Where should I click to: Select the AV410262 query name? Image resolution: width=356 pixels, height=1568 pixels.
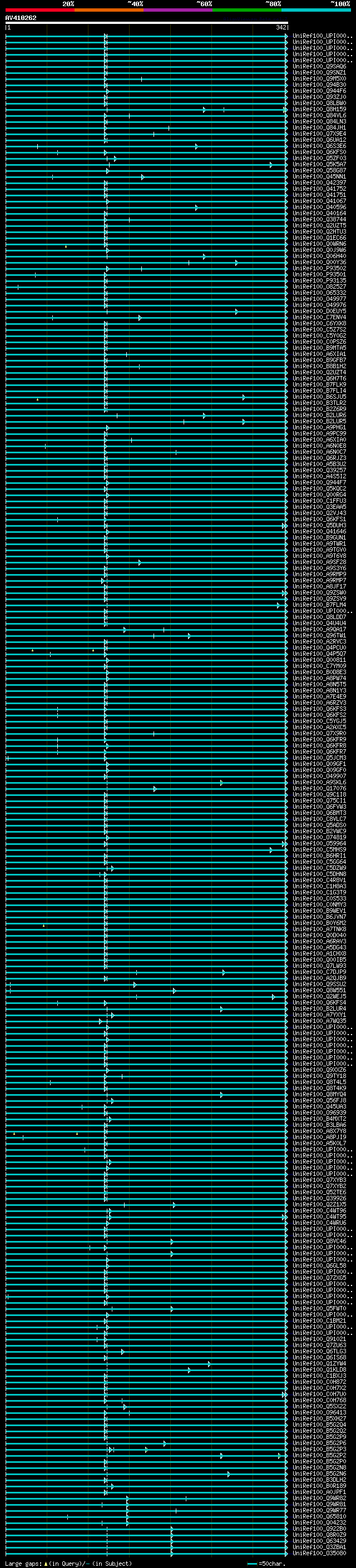coord(21,18)
